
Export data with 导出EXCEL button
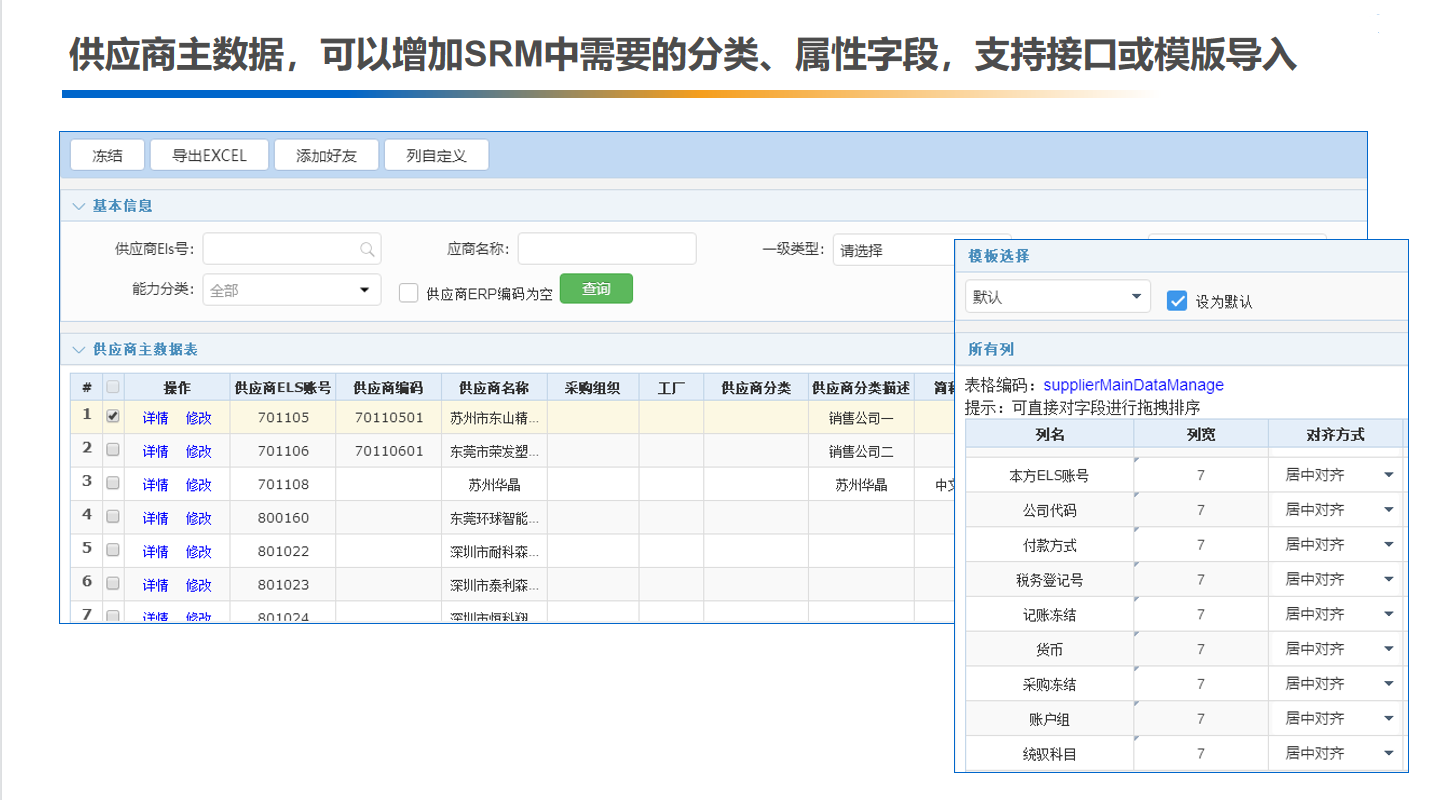coord(208,156)
